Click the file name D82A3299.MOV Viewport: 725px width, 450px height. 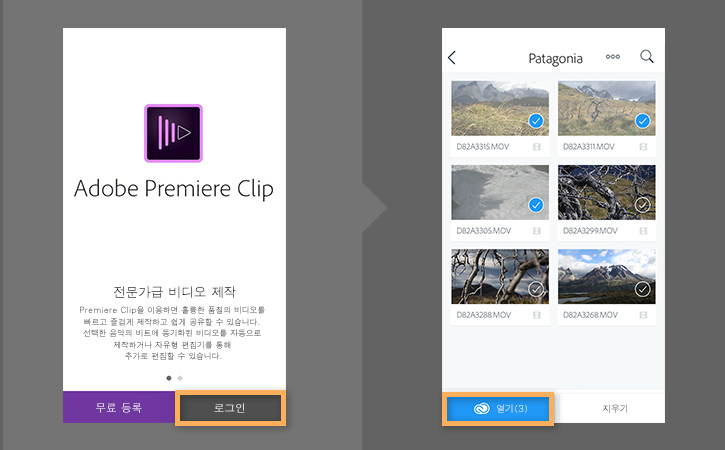(x=590, y=231)
